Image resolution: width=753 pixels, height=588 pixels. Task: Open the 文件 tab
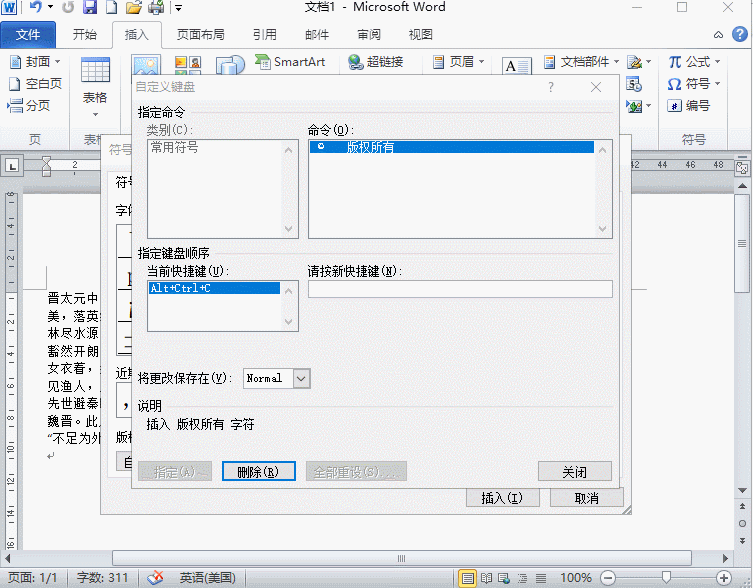coord(28,35)
